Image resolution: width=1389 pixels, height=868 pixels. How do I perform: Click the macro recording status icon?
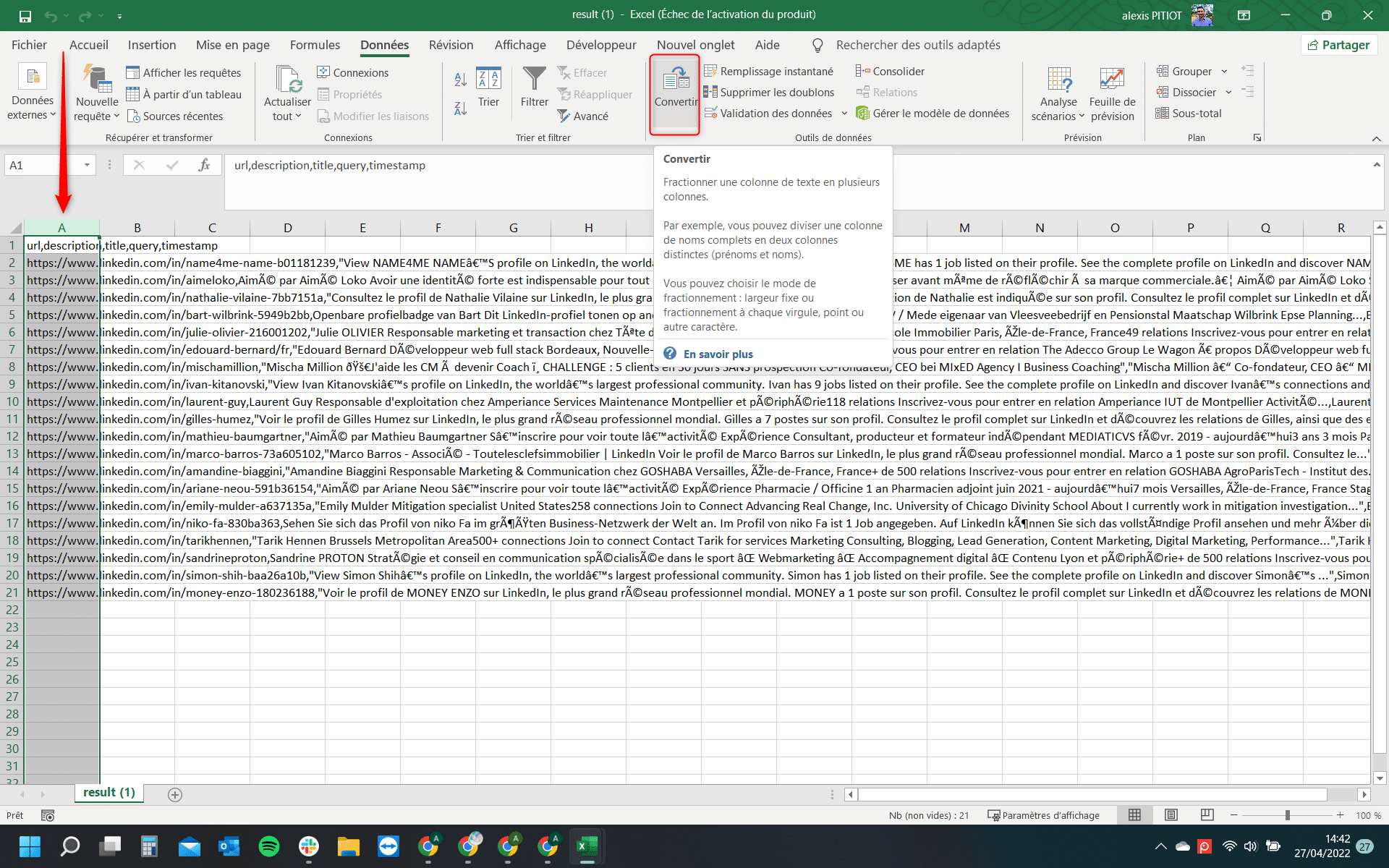tap(48, 815)
